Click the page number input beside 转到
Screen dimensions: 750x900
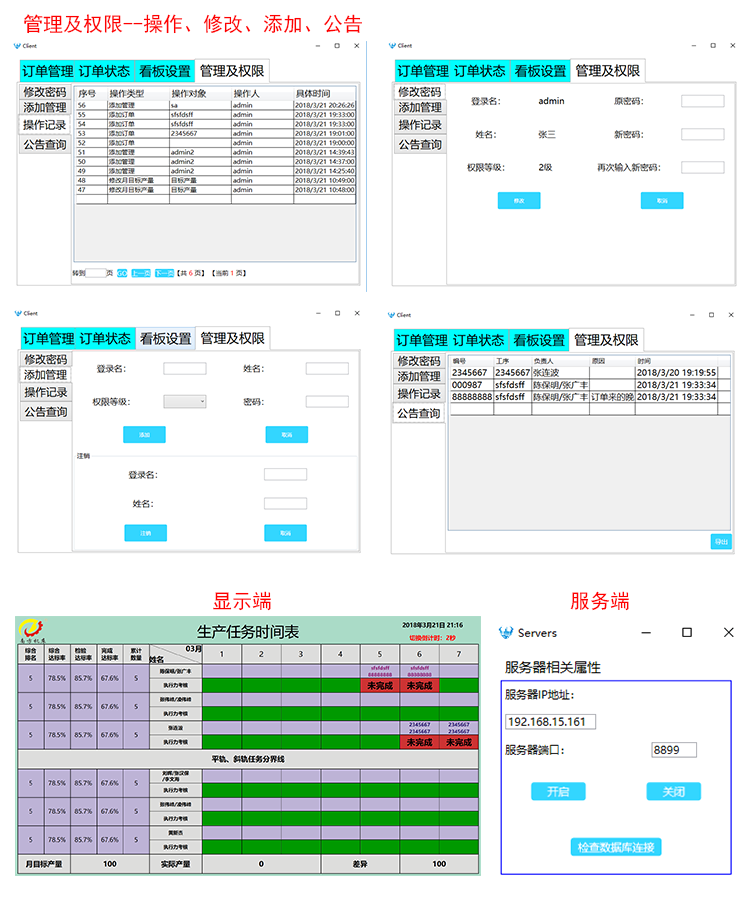tap(96, 273)
